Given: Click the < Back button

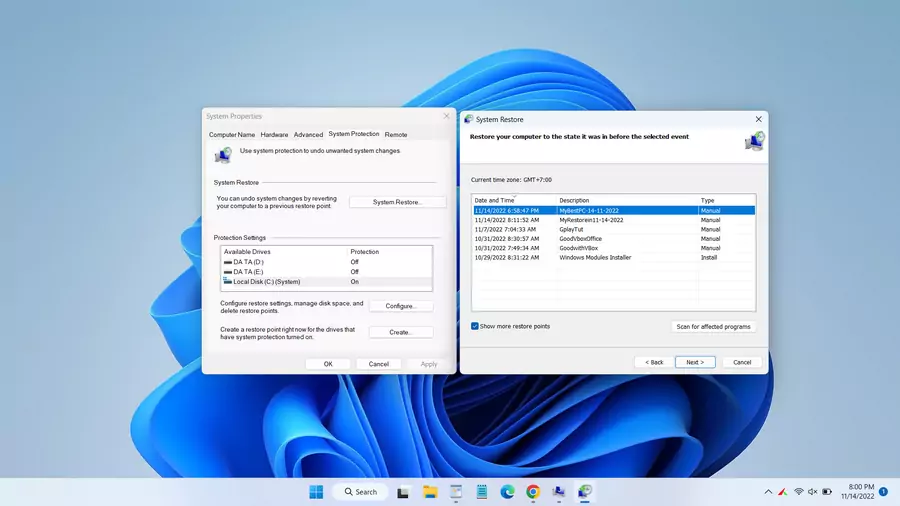Looking at the screenshot, I should [654, 362].
